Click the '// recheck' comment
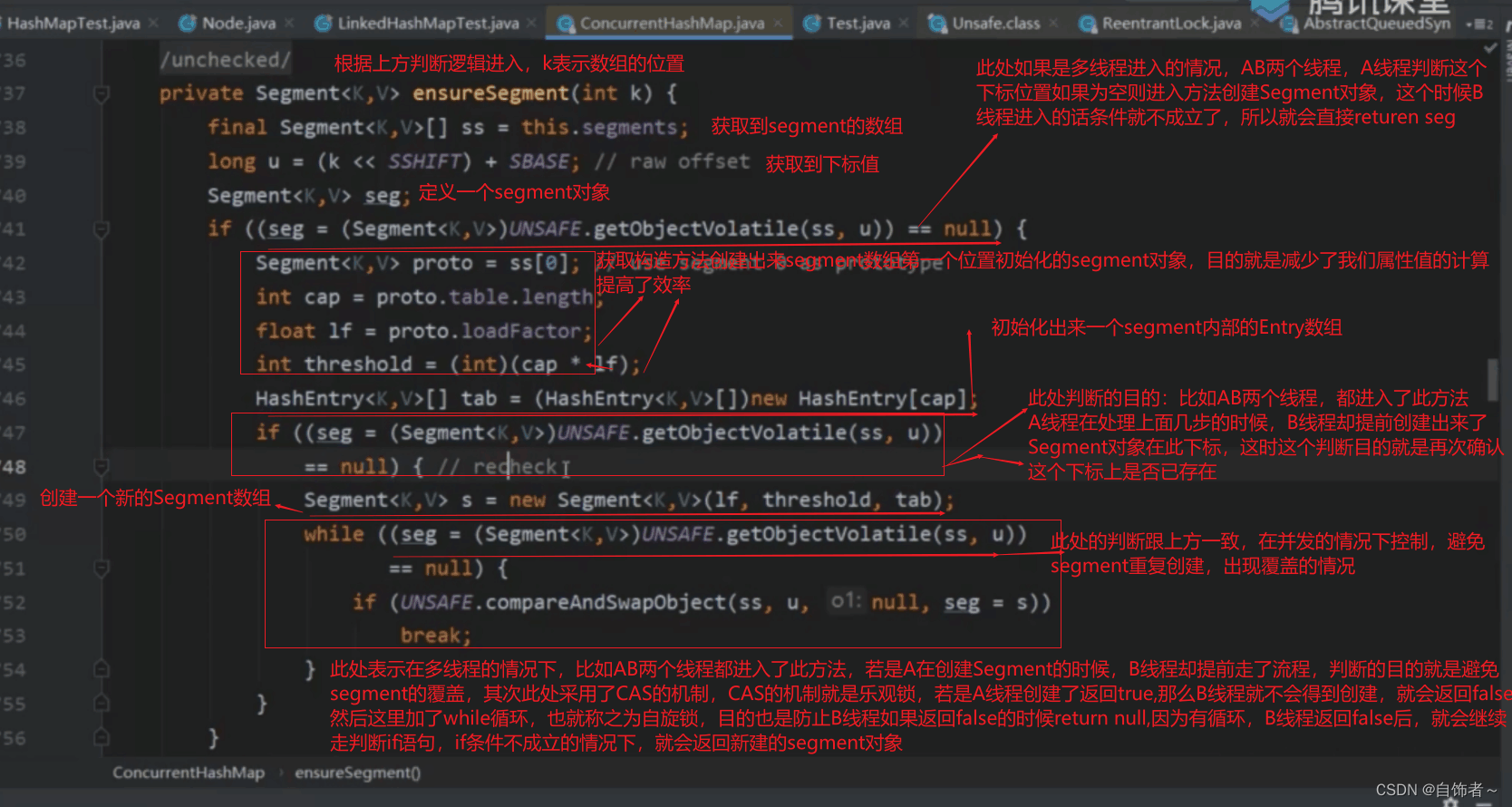The width and height of the screenshot is (1512, 807). [497, 467]
